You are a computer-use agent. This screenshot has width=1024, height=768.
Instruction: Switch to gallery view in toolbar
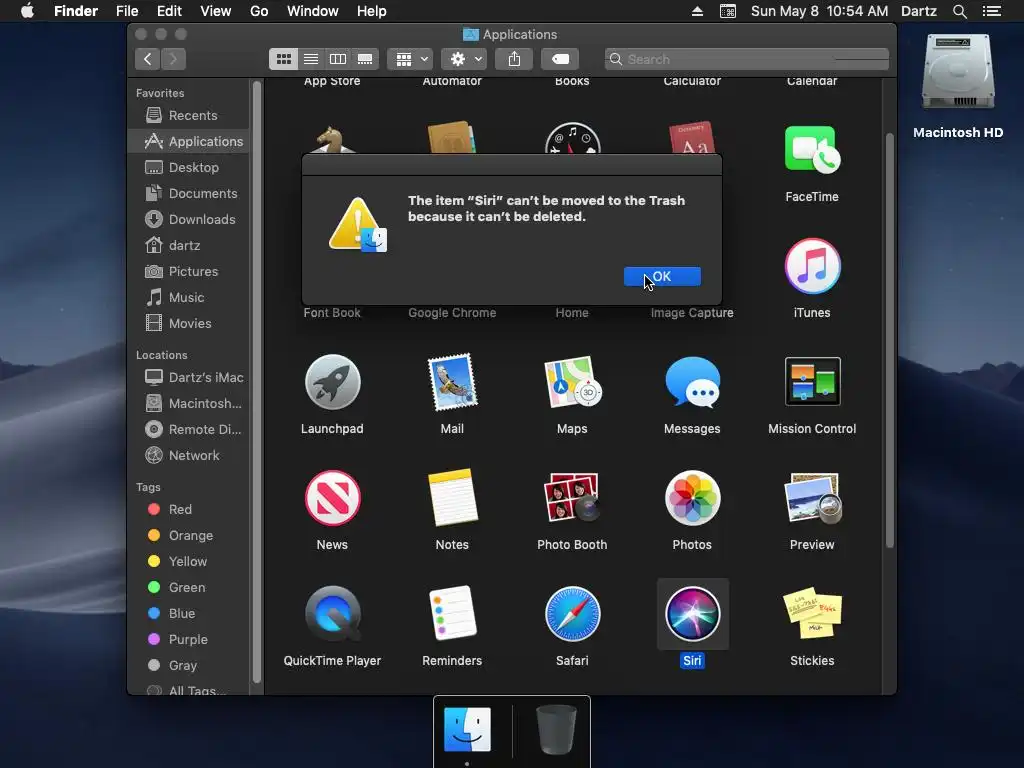365,59
